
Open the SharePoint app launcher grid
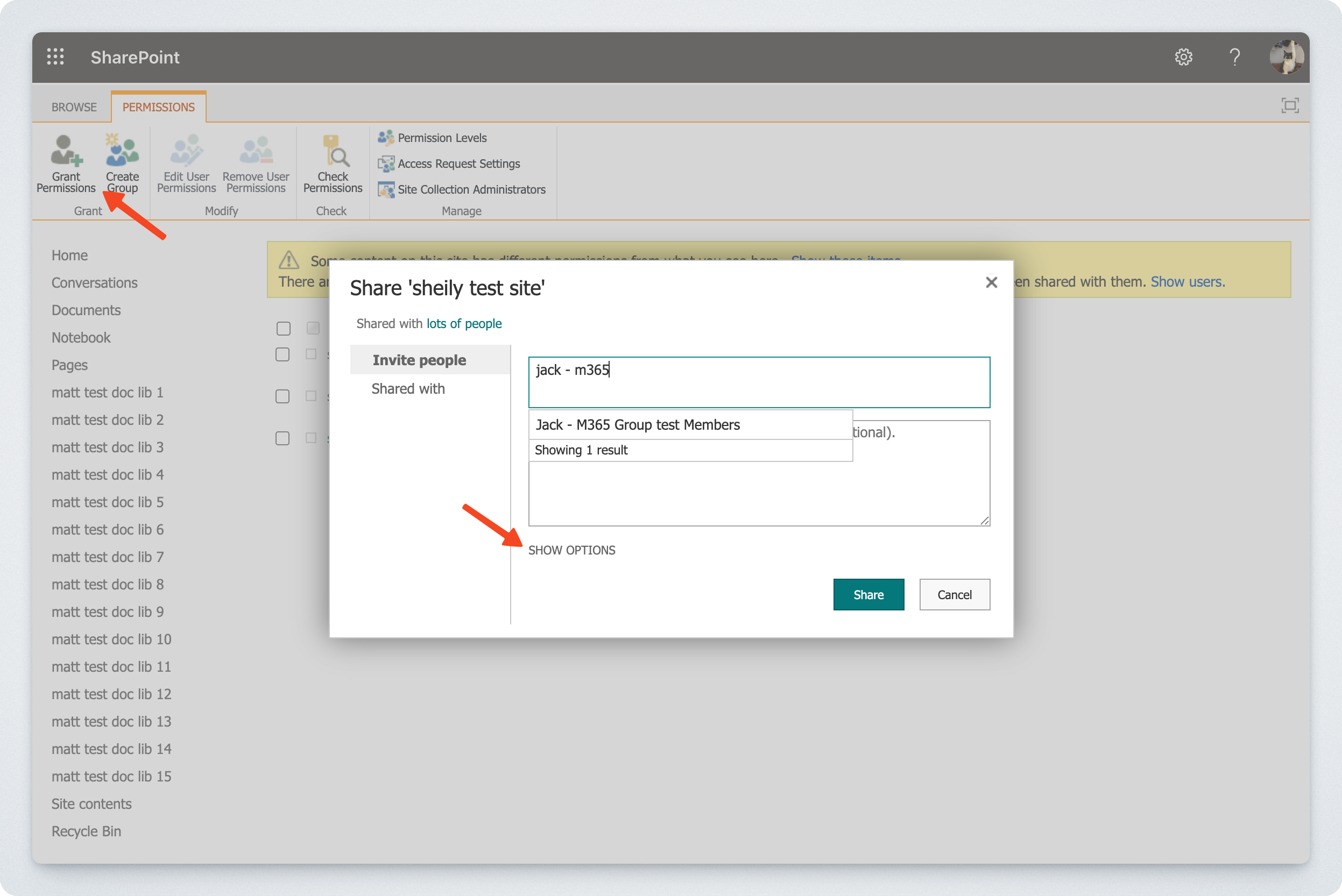tap(55, 56)
